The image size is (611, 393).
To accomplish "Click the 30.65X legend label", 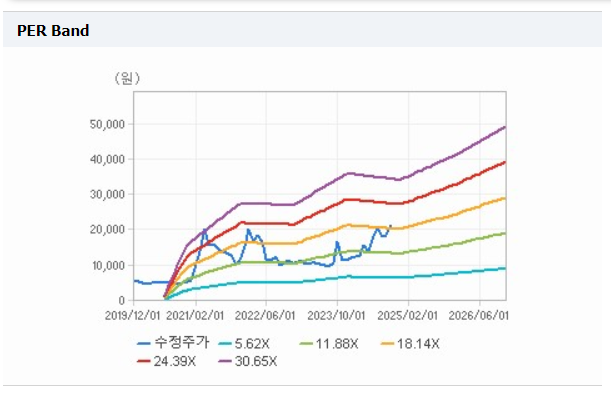I will click(256, 361).
